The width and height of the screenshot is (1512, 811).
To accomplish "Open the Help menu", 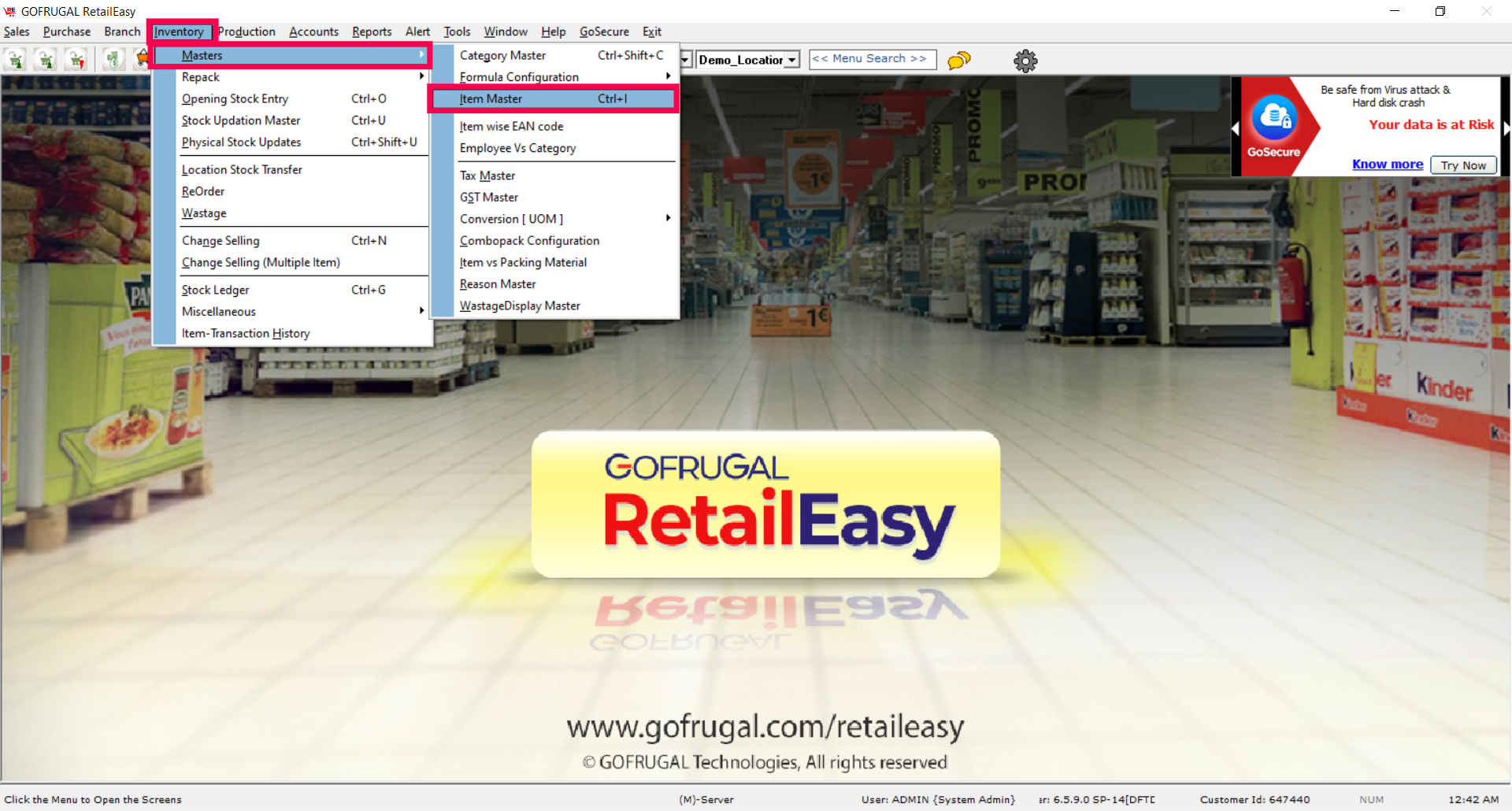I will pos(554,31).
